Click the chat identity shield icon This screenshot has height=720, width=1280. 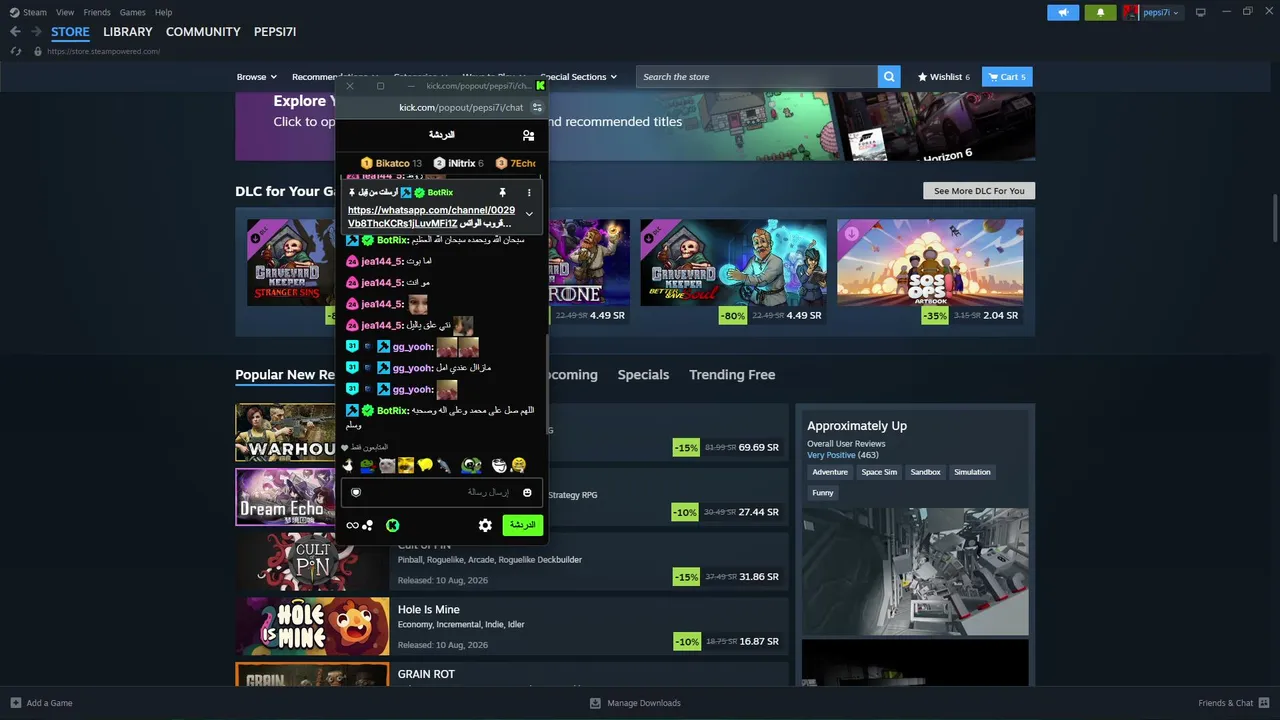coord(356,492)
